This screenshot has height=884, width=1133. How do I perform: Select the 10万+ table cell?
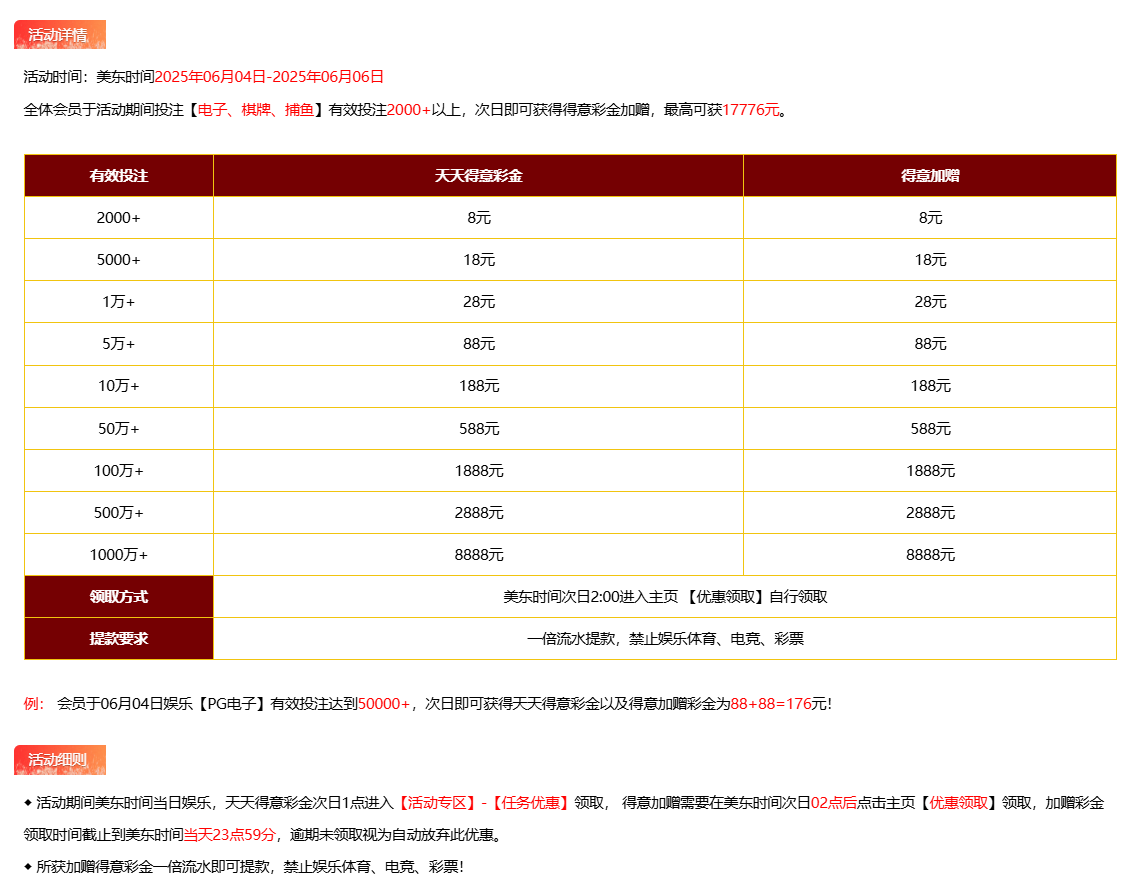point(119,386)
